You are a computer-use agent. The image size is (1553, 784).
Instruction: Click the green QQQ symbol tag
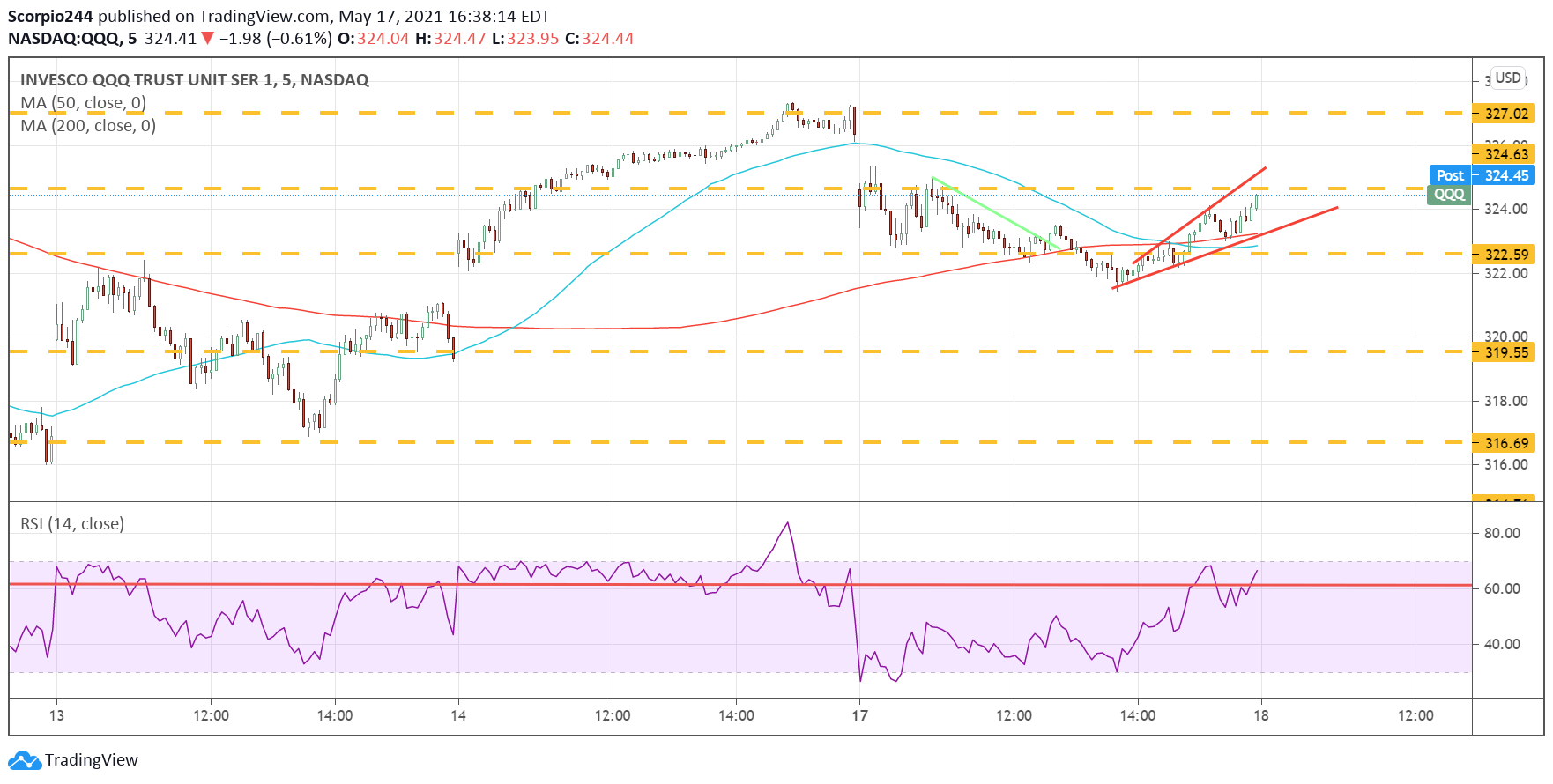coord(1448,195)
